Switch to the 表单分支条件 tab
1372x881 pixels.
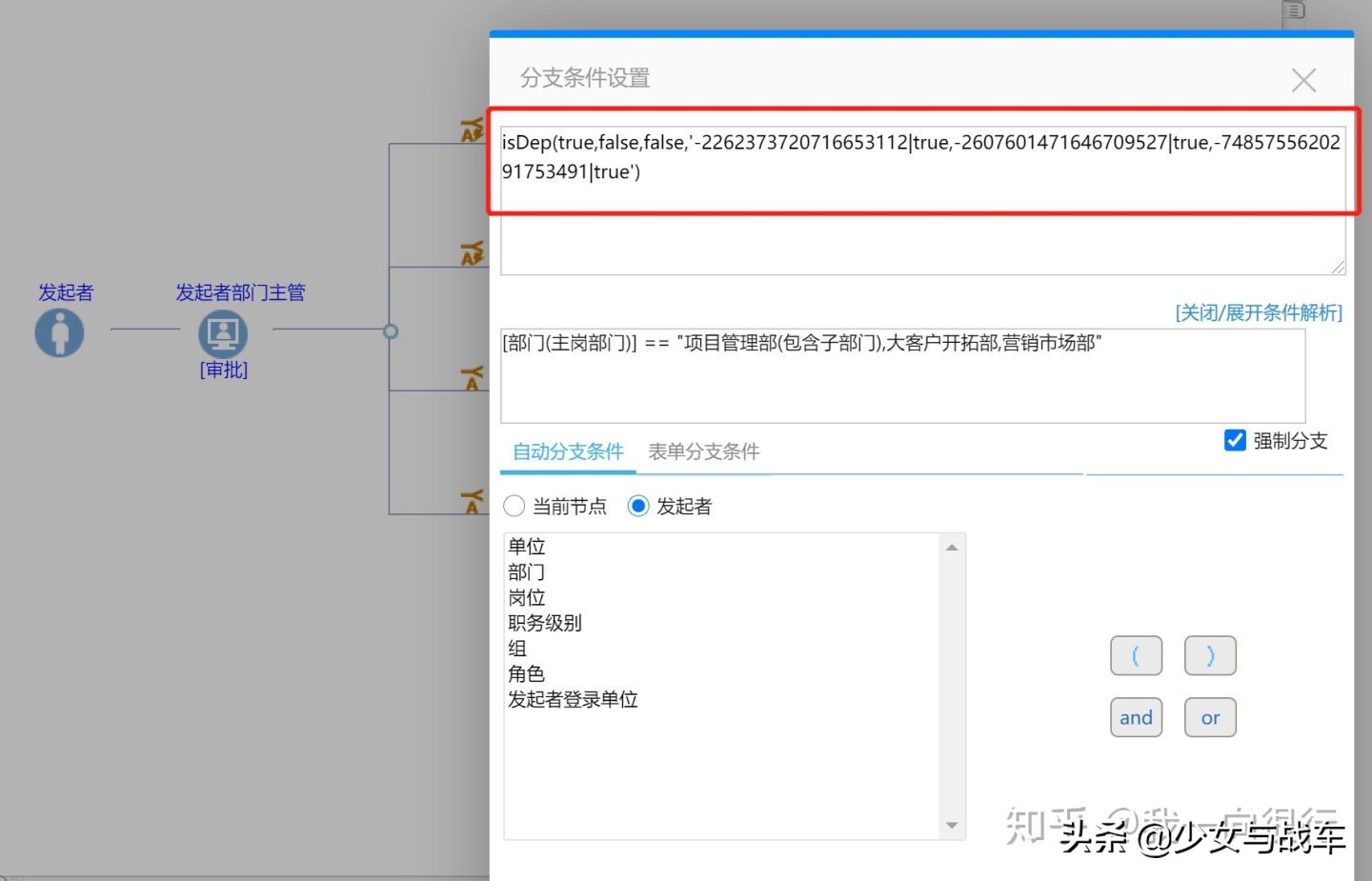703,451
